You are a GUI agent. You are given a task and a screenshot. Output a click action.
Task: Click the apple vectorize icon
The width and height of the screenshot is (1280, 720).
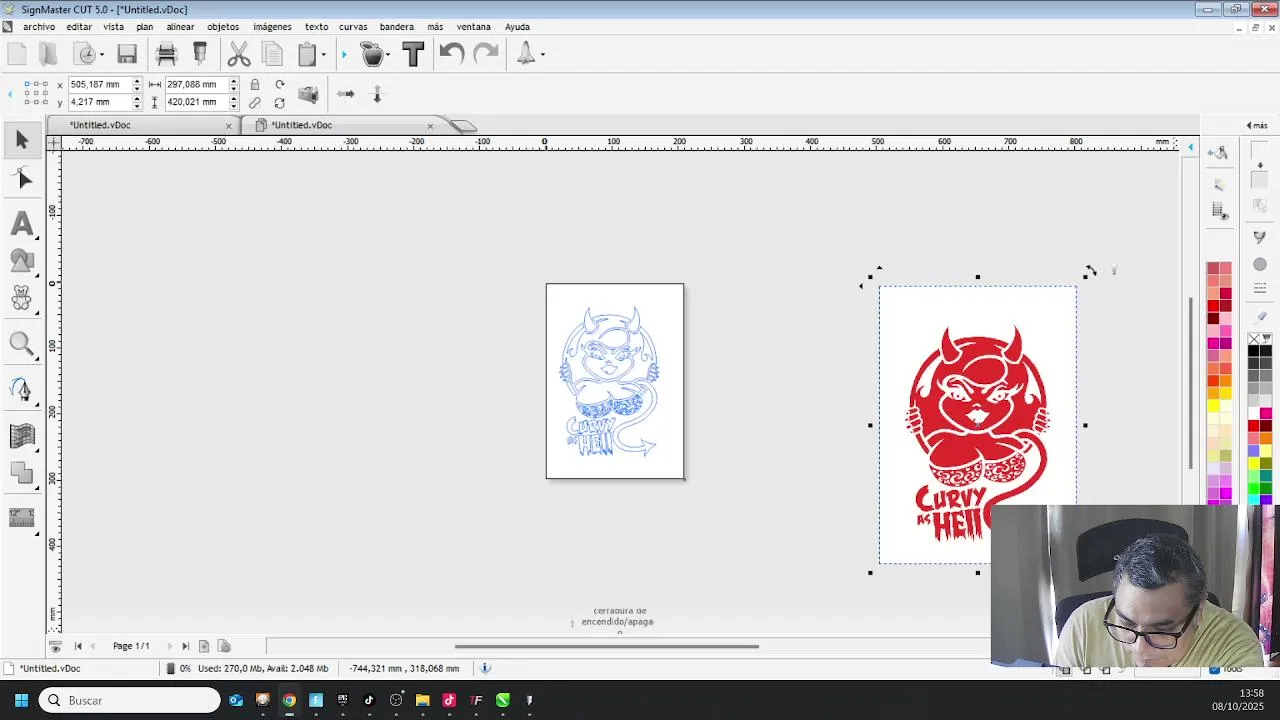(372, 54)
